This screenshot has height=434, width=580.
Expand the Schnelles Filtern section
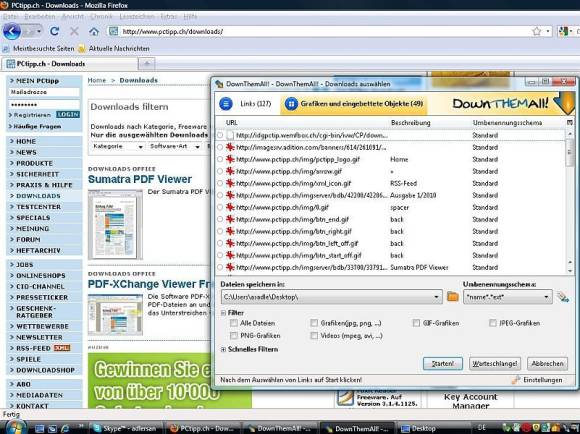tap(223, 349)
